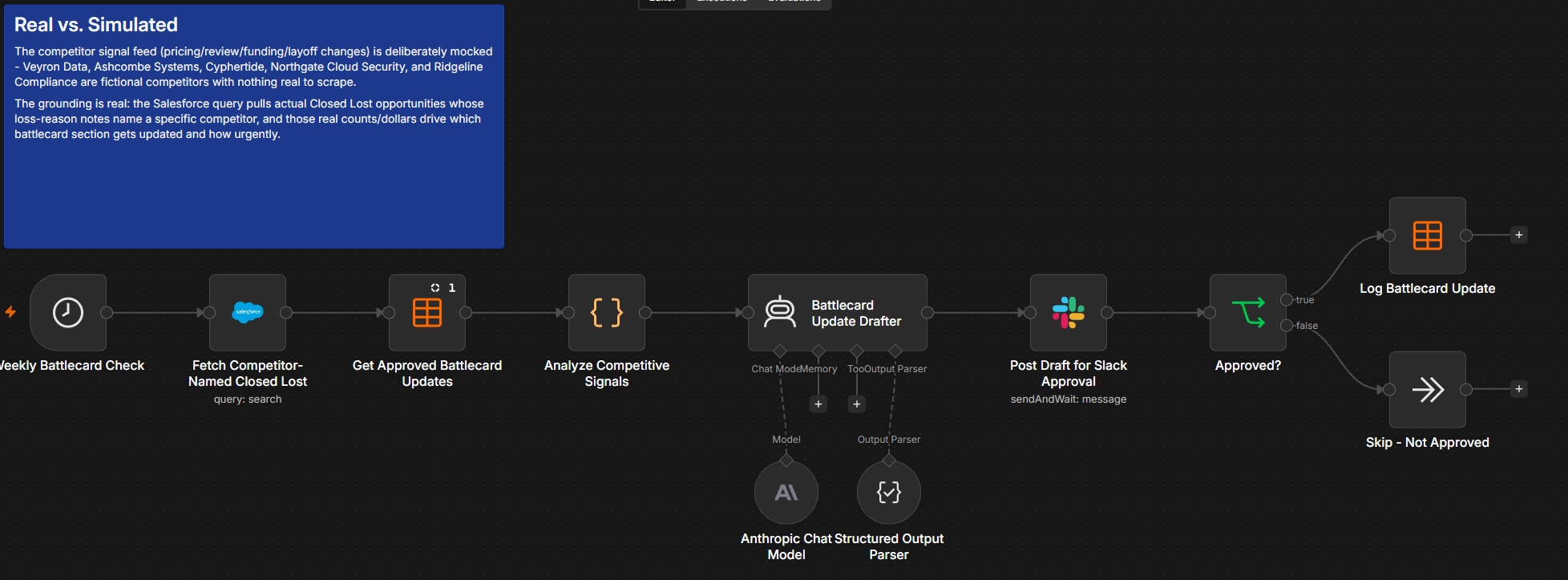Select the Approved? IF node
Viewport: 1568px width, 580px height.
(1248, 313)
